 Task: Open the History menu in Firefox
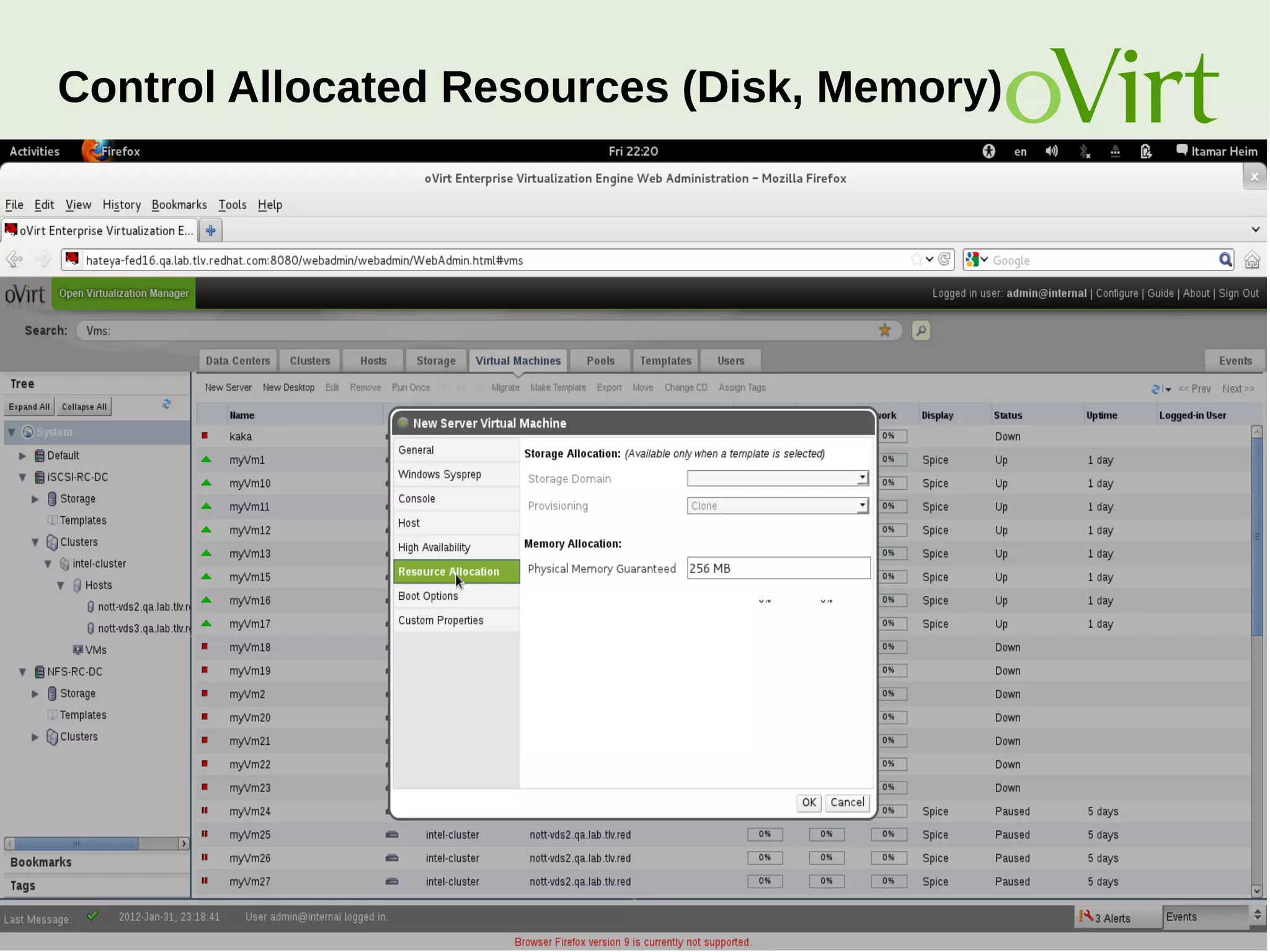[x=122, y=205]
